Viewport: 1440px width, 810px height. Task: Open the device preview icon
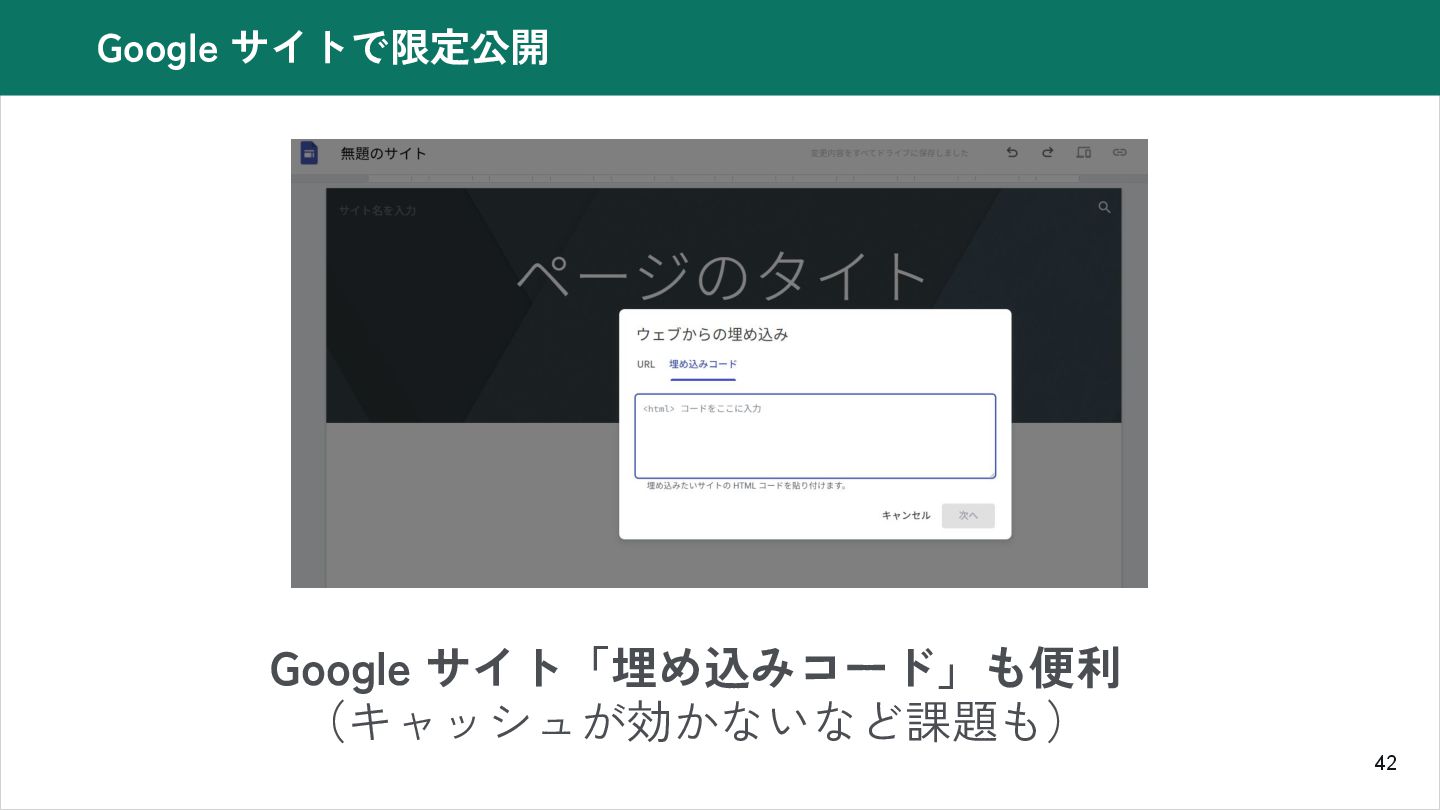[1084, 153]
